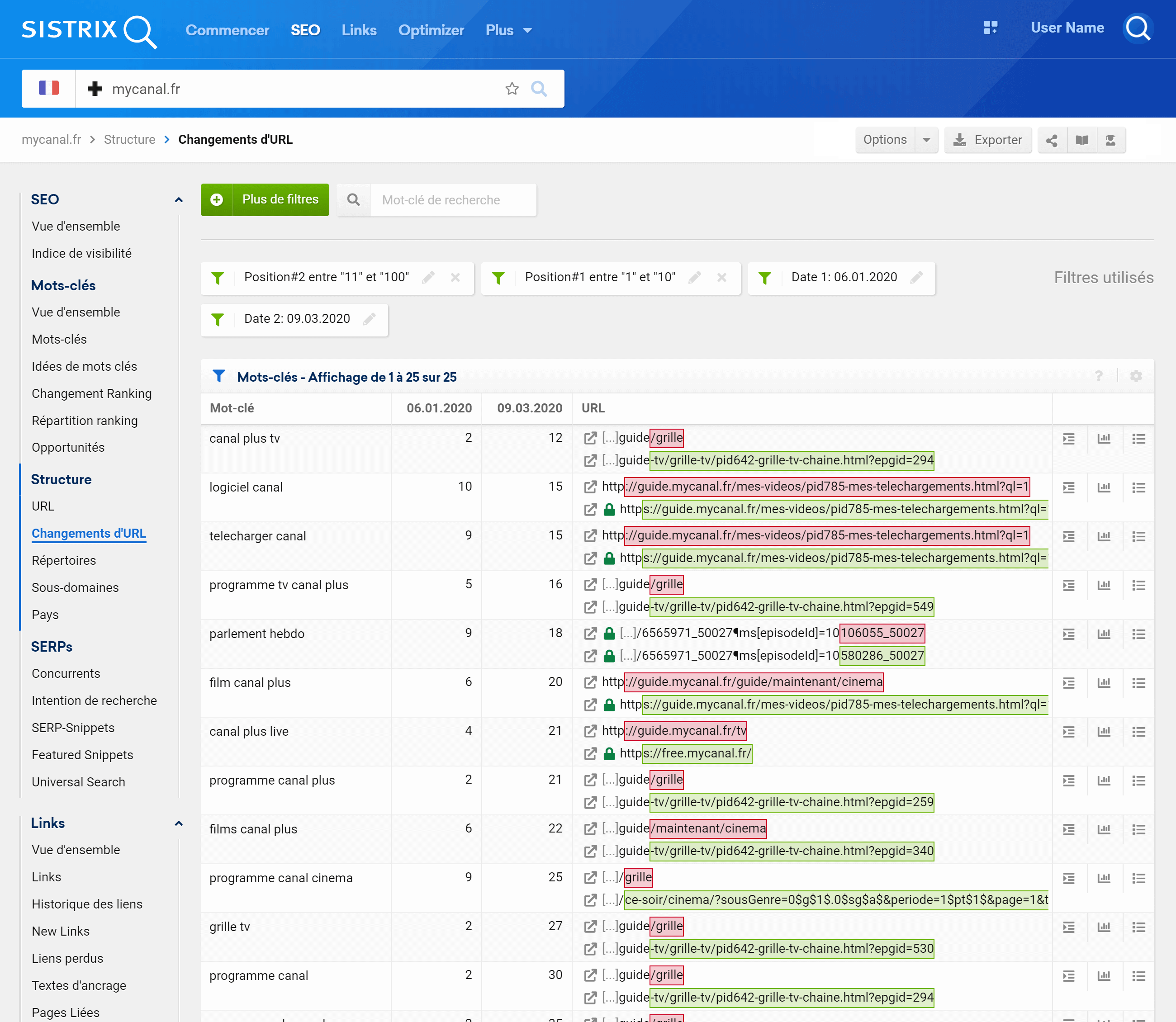Collapse the SEO sidebar section
Screen dimensions: 1176x1022
pos(179,199)
